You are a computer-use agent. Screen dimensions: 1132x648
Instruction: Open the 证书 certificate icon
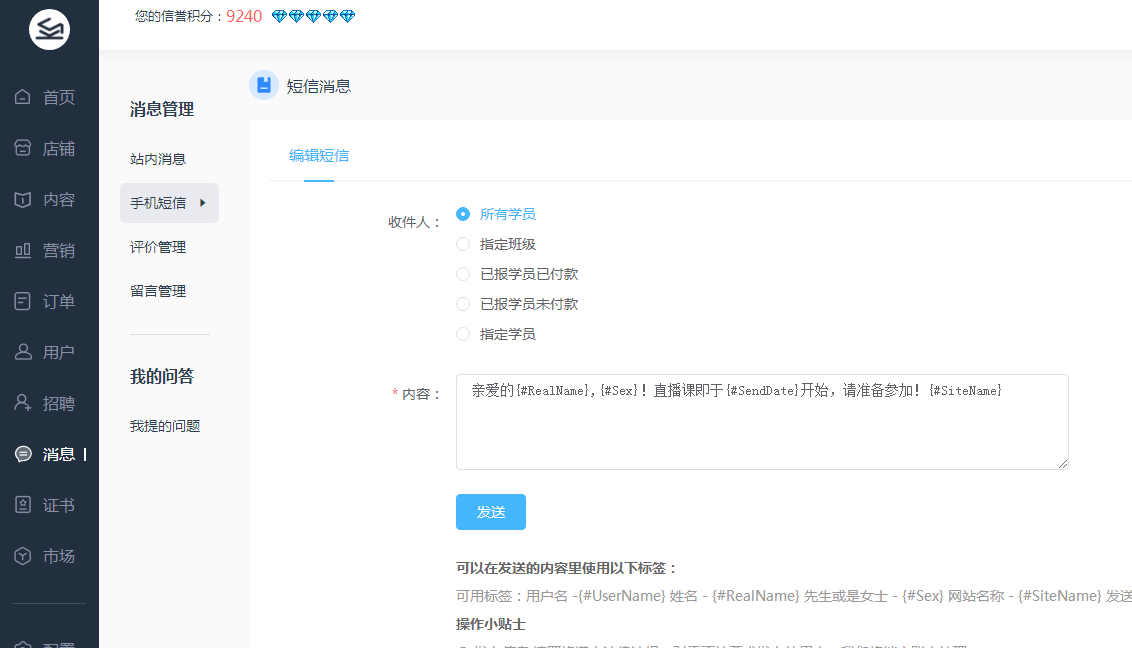tap(23, 505)
